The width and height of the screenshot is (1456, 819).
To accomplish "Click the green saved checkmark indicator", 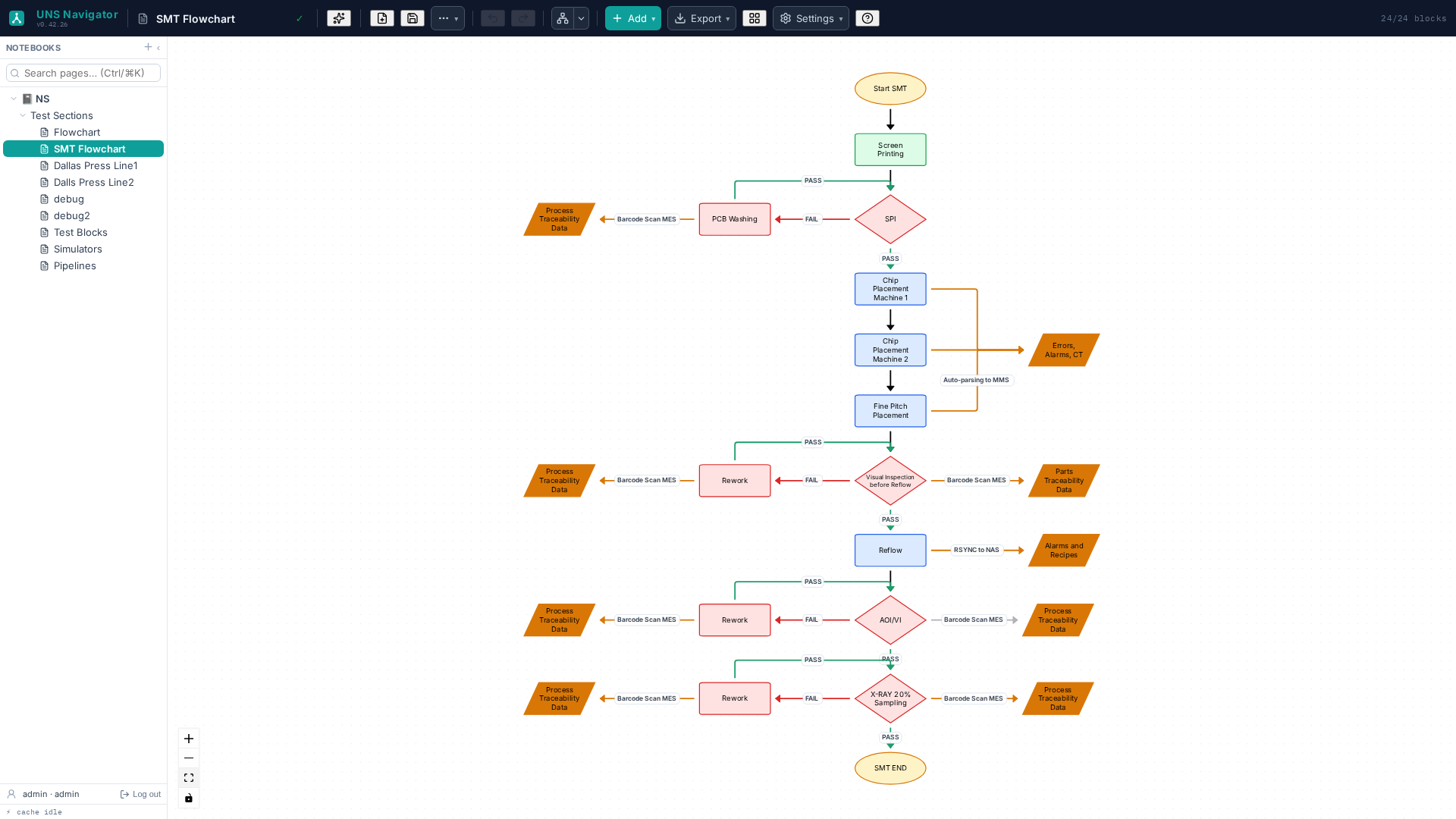I will pos(300,19).
